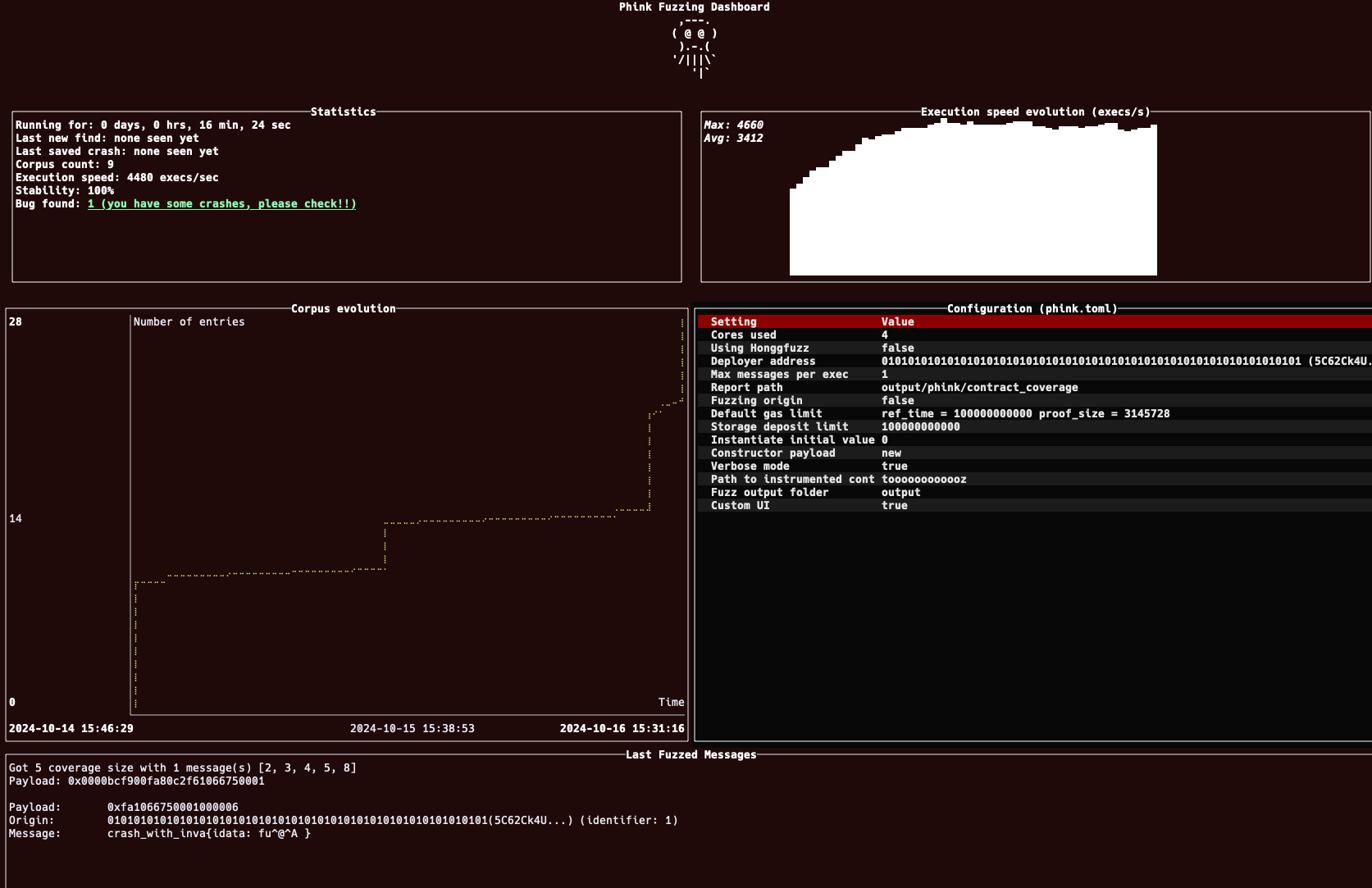Image resolution: width=1372 pixels, height=888 pixels.
Task: Click the Origin address line
Action: click(343, 820)
